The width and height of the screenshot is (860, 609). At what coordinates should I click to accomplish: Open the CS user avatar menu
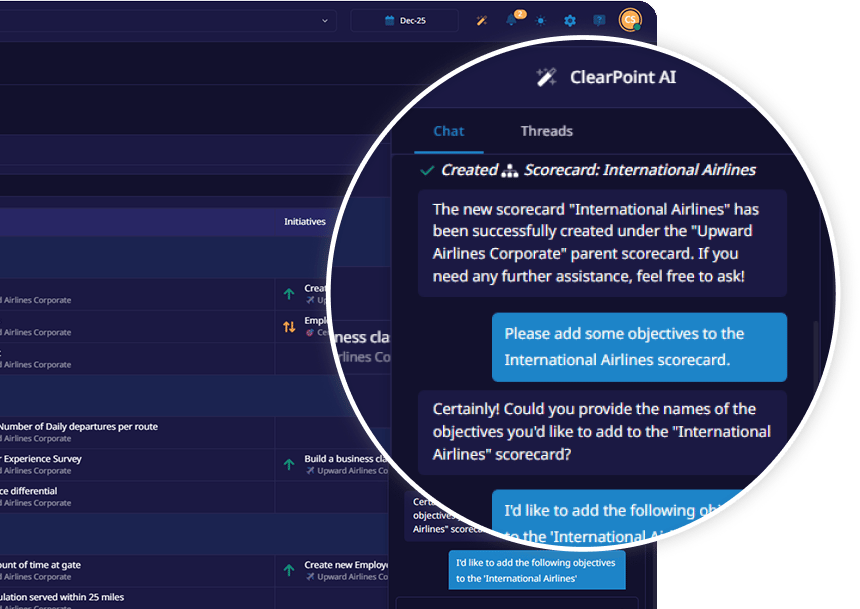pos(630,20)
